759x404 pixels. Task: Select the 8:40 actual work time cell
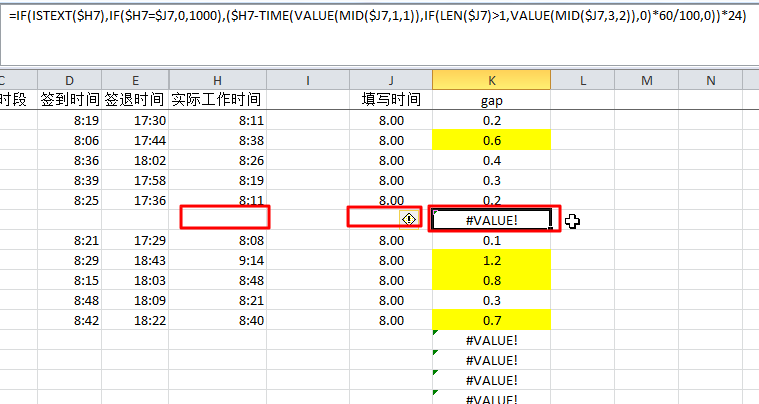pos(217,320)
